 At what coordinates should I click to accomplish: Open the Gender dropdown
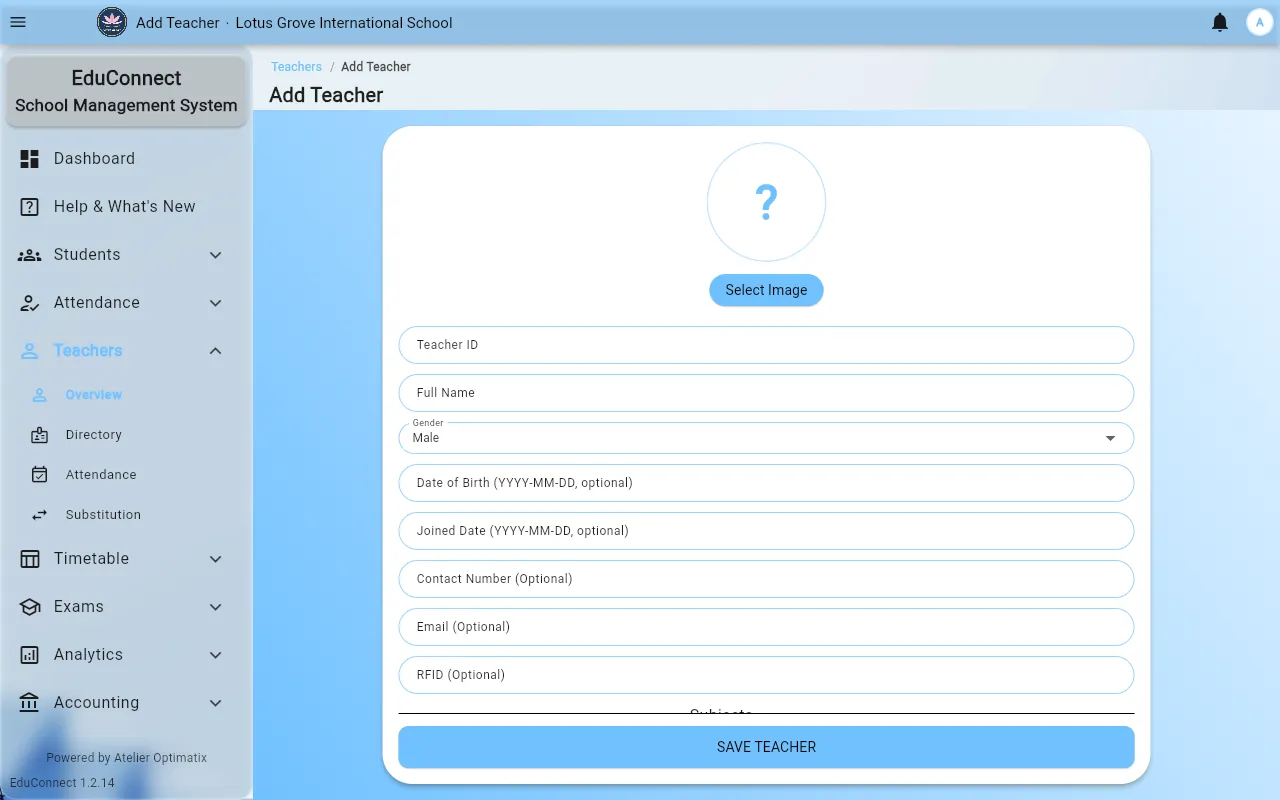click(766, 438)
